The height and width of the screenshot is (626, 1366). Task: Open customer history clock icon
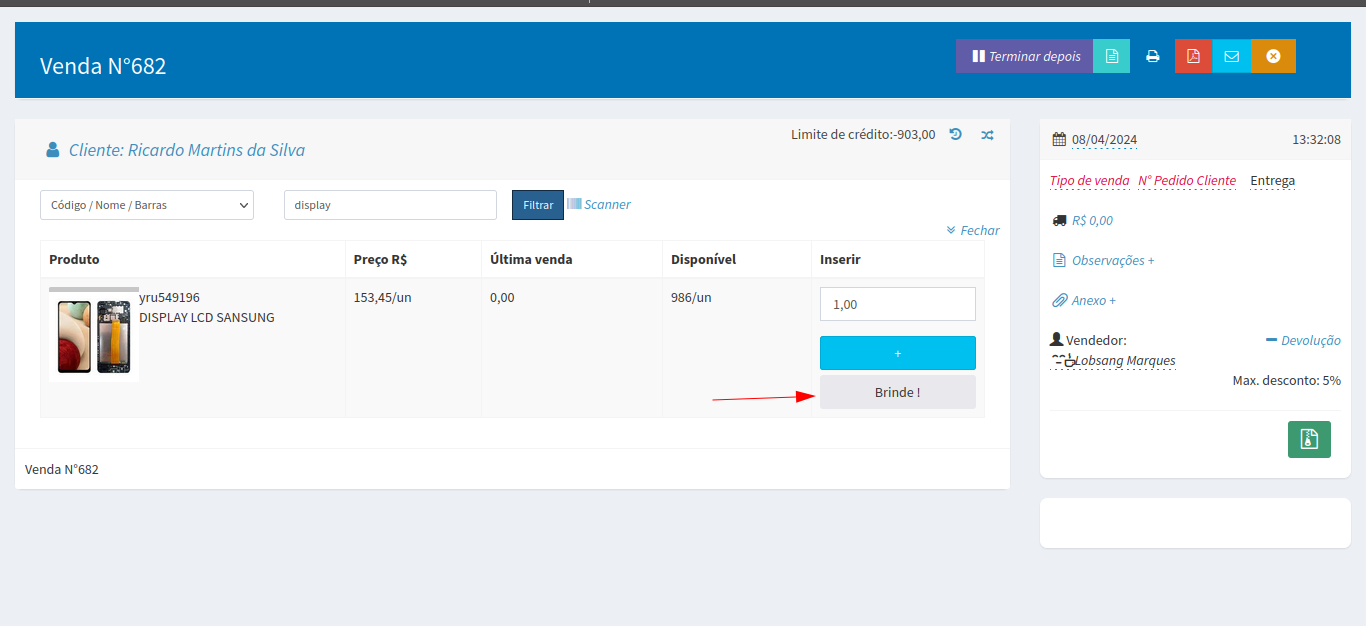(956, 134)
